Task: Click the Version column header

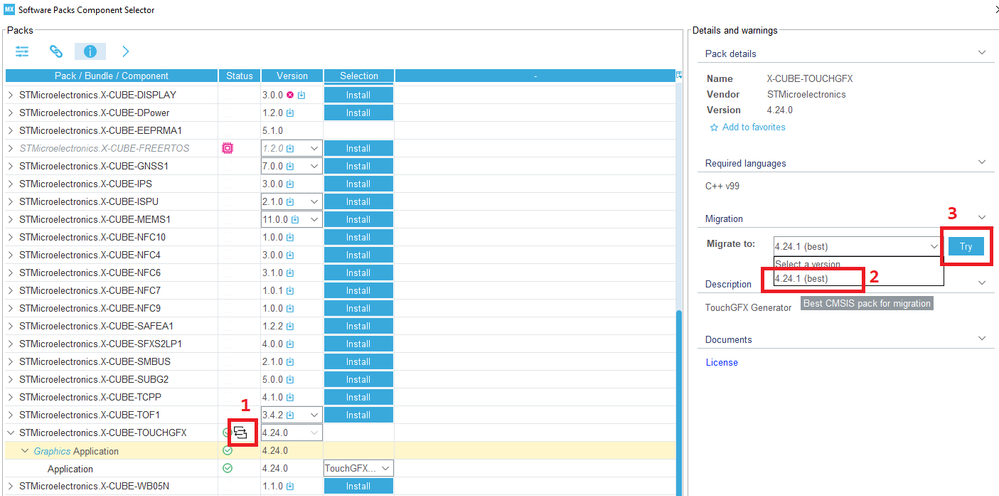Action: (292, 76)
